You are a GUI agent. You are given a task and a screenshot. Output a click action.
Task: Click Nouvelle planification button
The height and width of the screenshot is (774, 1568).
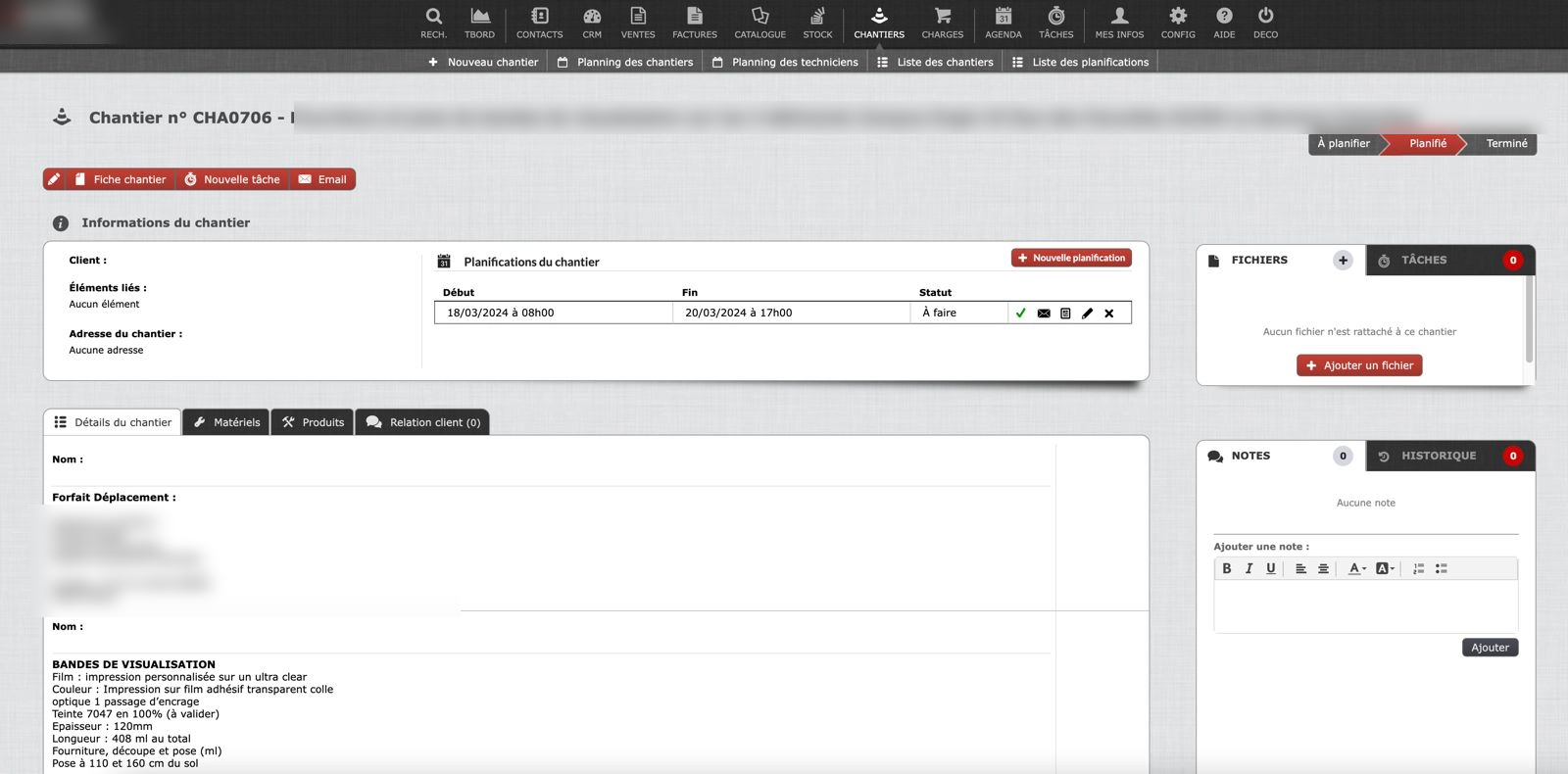tap(1071, 258)
